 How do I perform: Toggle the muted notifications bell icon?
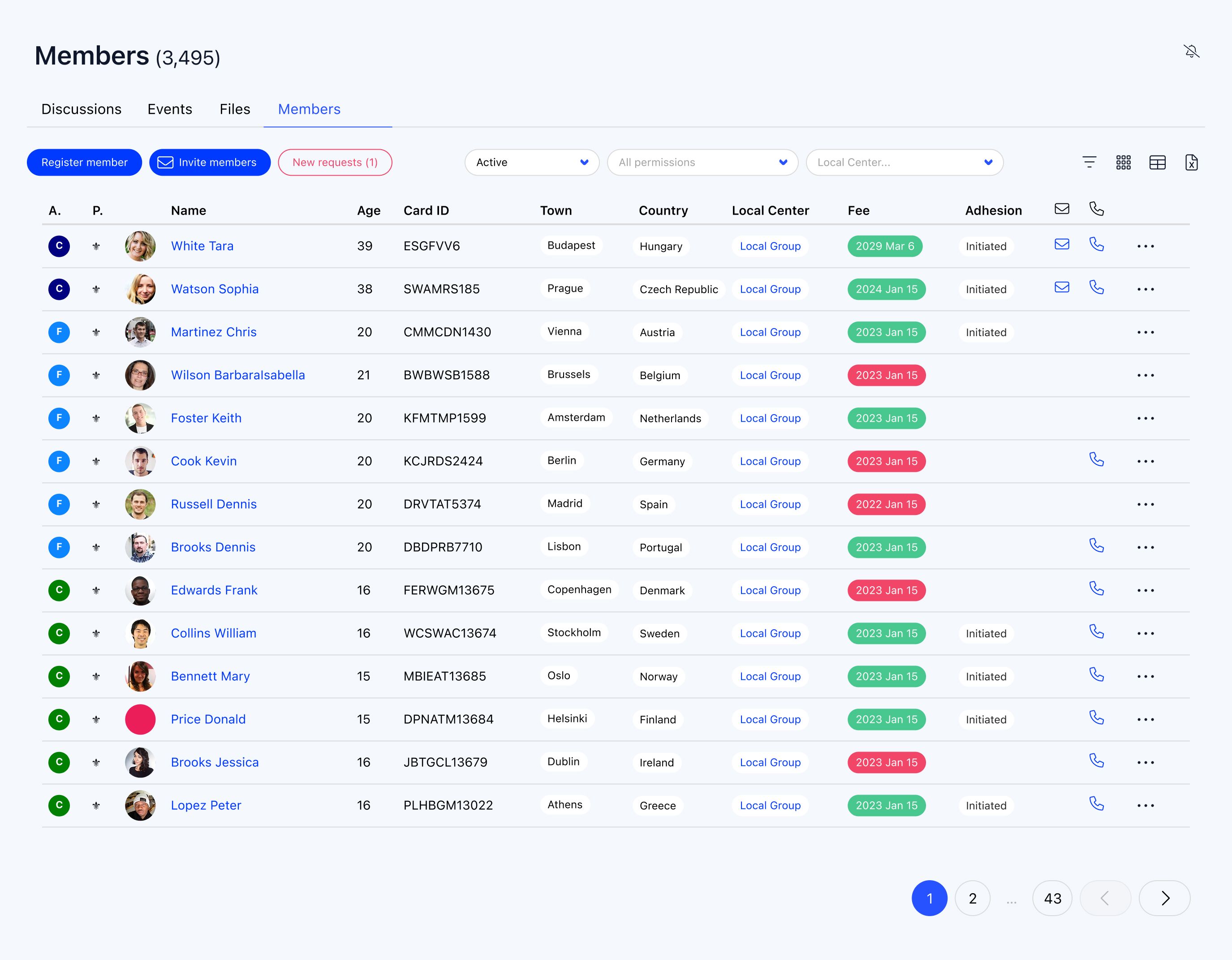[x=1191, y=52]
